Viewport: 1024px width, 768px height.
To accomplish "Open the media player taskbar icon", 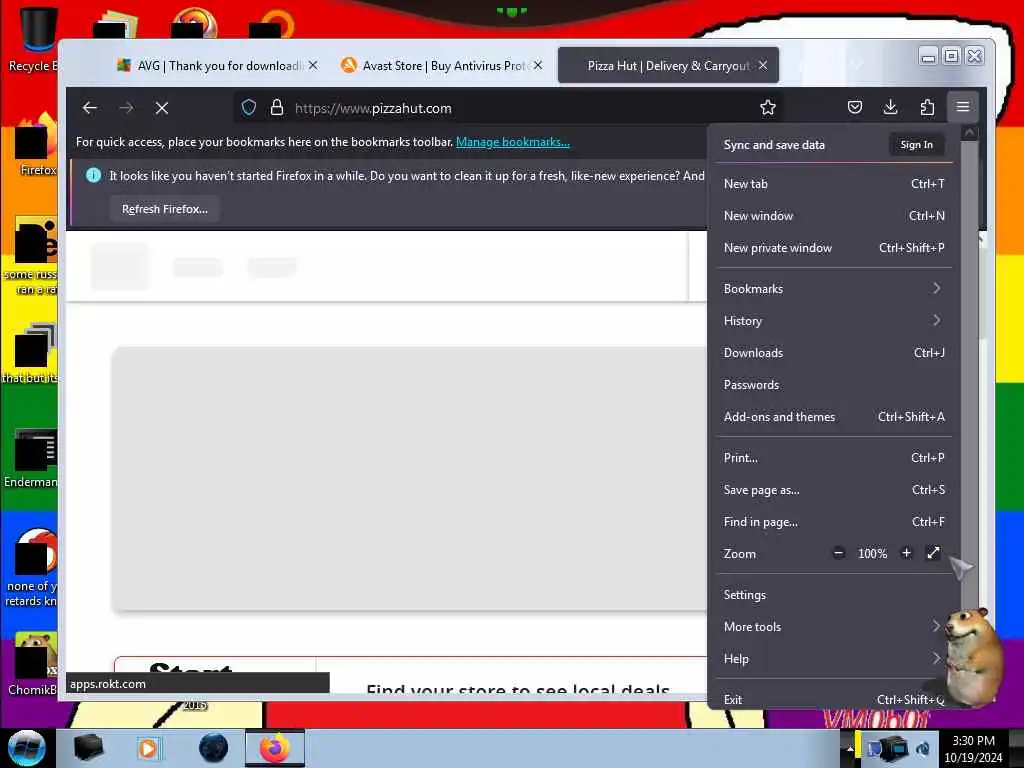I will 148,748.
